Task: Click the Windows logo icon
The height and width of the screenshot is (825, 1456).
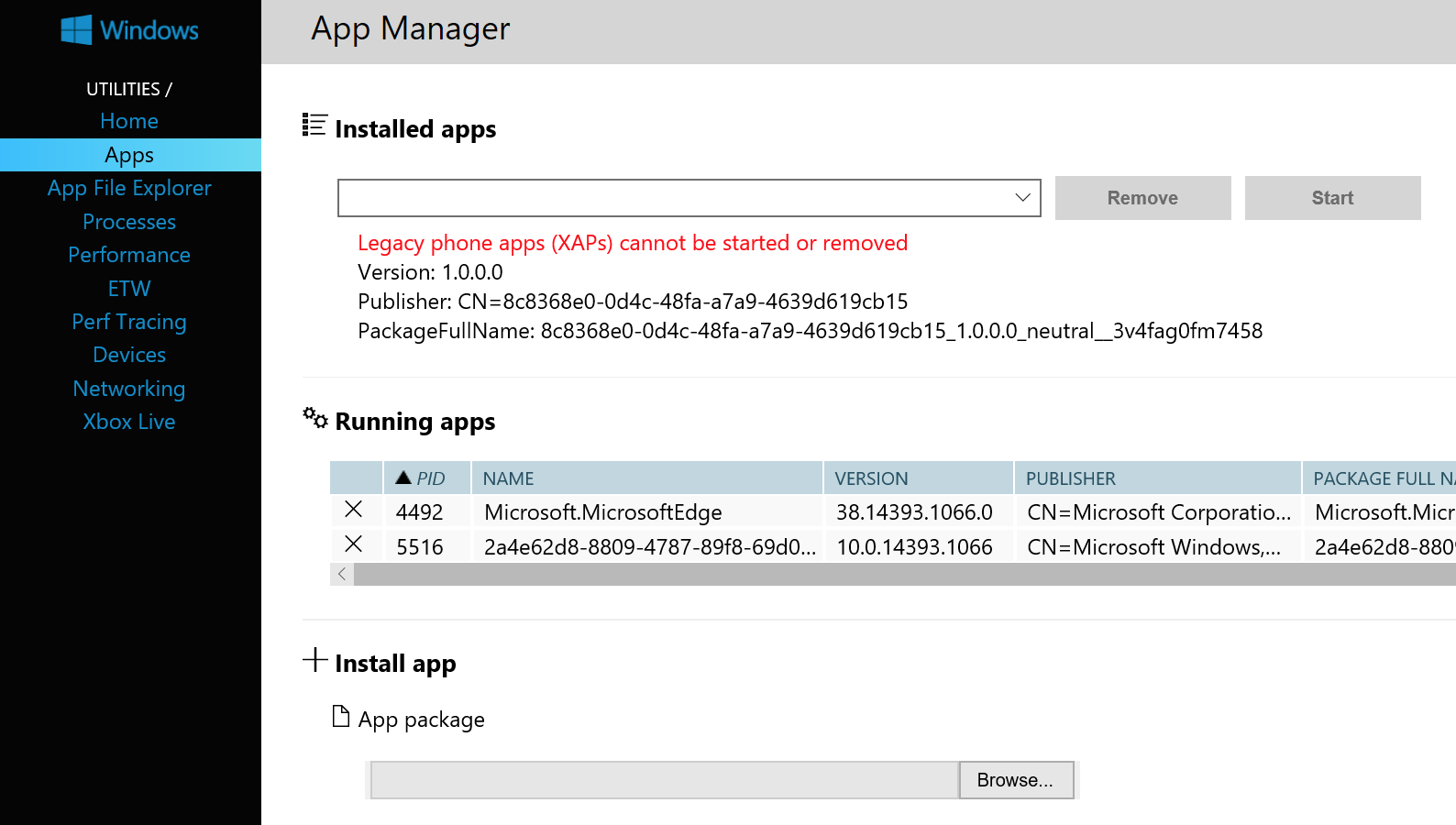Action: pos(76,30)
